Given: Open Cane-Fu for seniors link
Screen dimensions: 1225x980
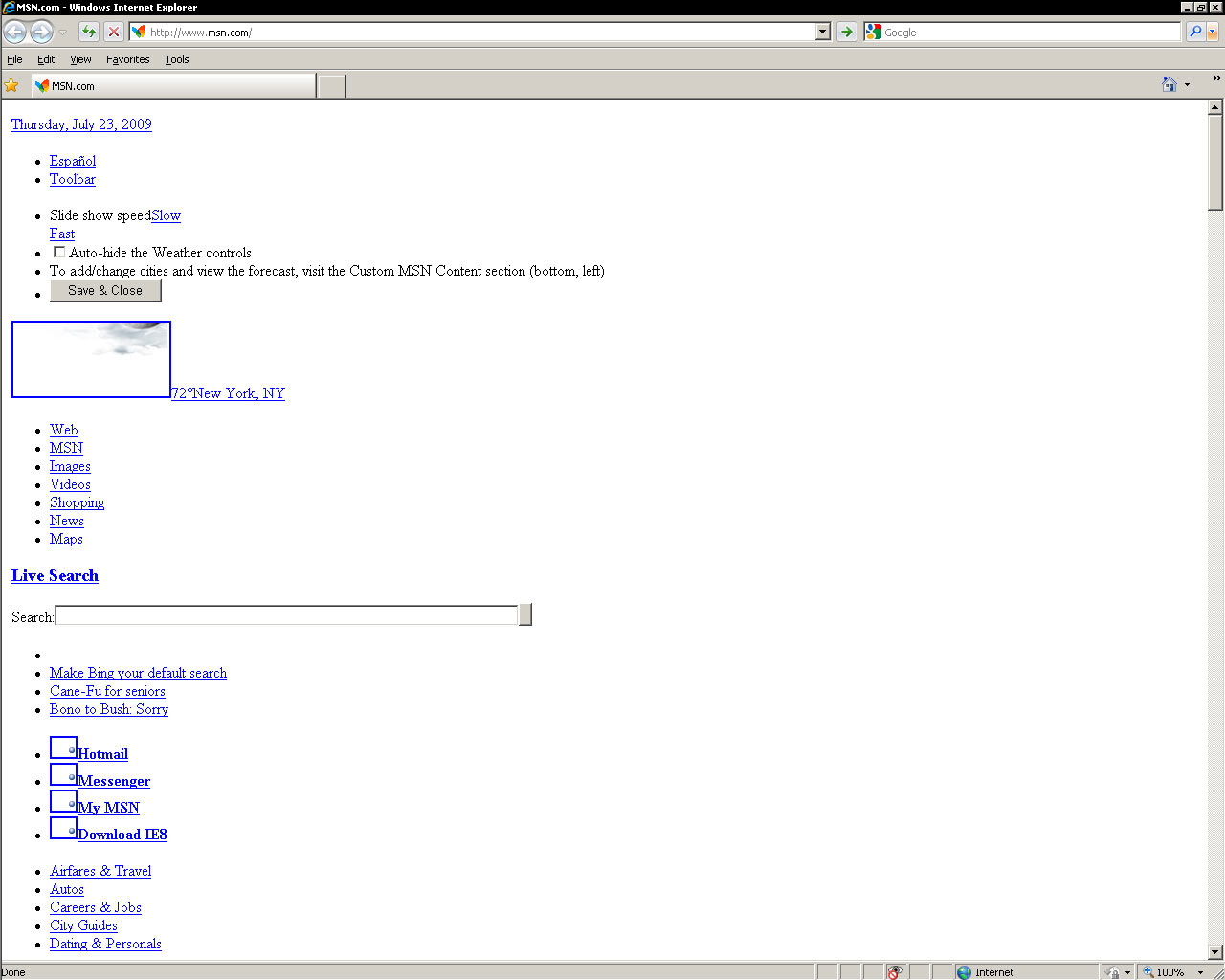Looking at the screenshot, I should tap(107, 691).
